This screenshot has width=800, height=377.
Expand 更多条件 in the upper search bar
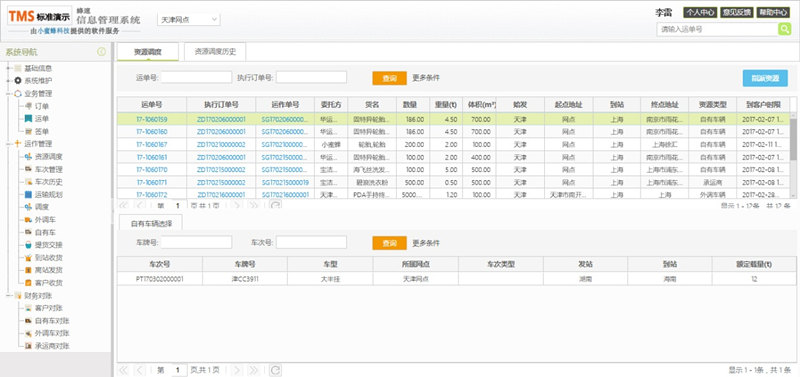pyautogui.click(x=426, y=78)
